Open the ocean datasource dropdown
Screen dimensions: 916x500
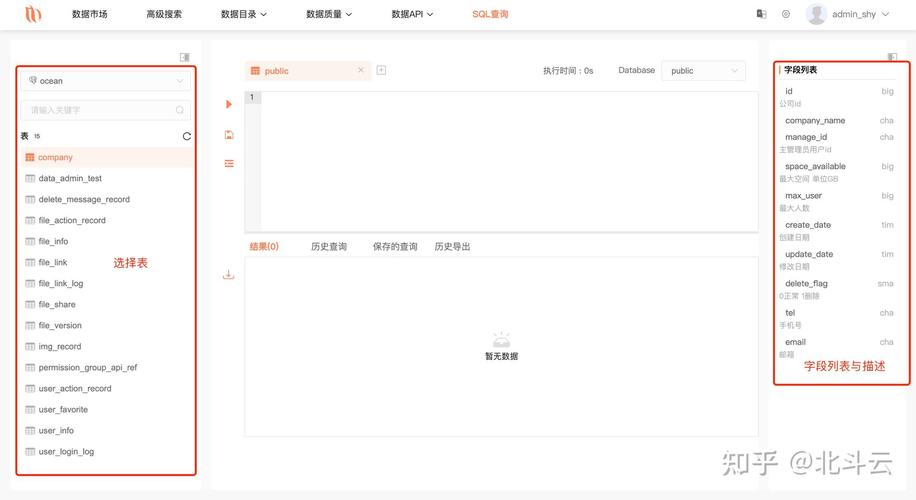pyautogui.click(x=106, y=81)
